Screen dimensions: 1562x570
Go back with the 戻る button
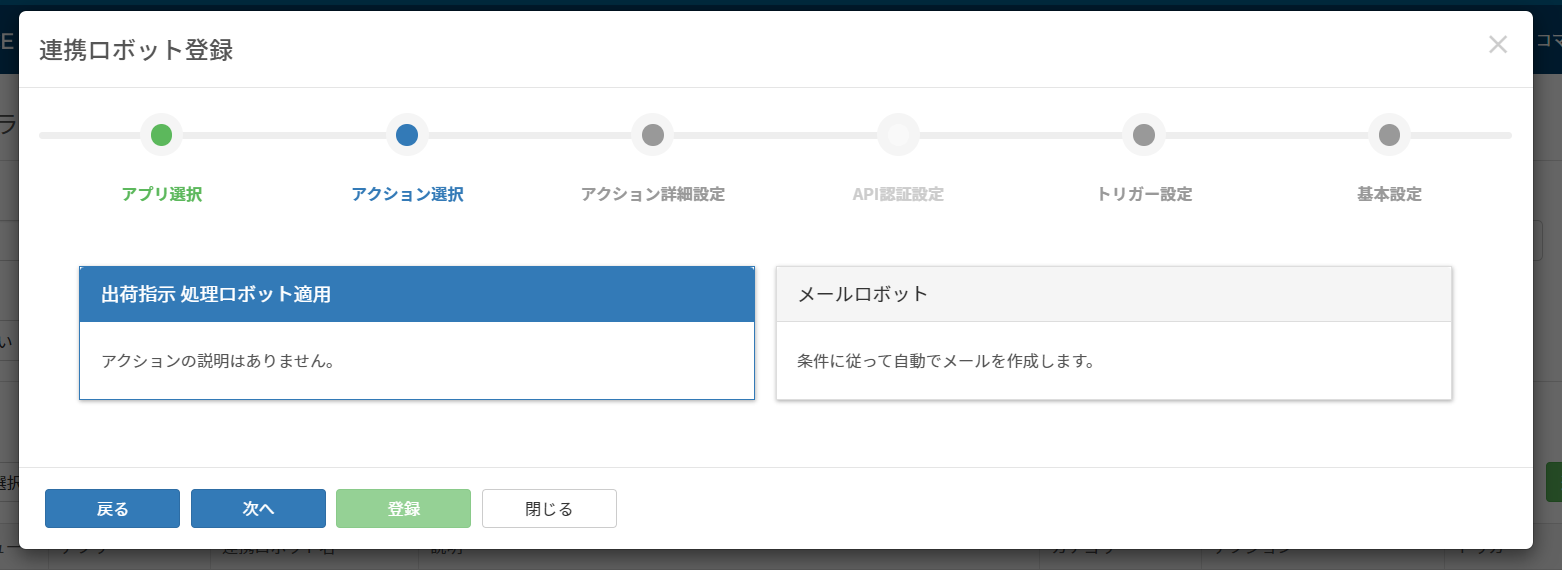click(x=112, y=508)
